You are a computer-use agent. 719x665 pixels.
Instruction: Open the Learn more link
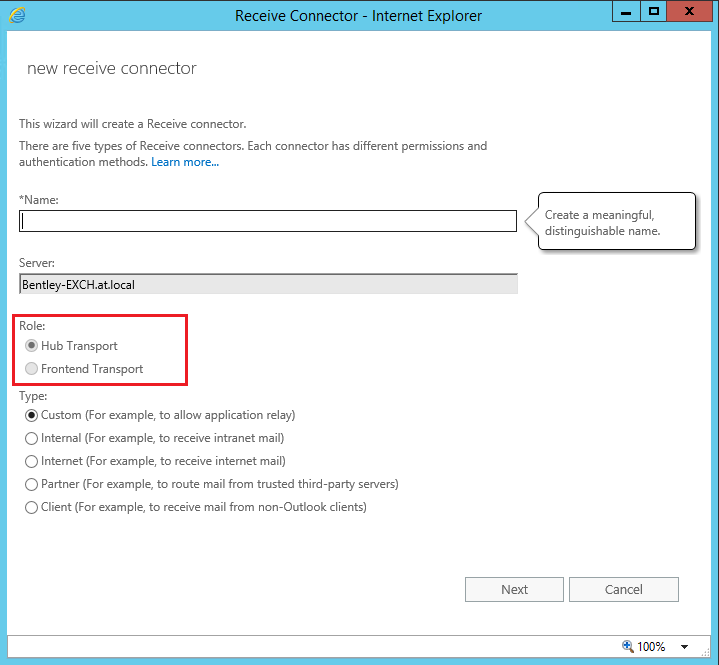(x=185, y=162)
